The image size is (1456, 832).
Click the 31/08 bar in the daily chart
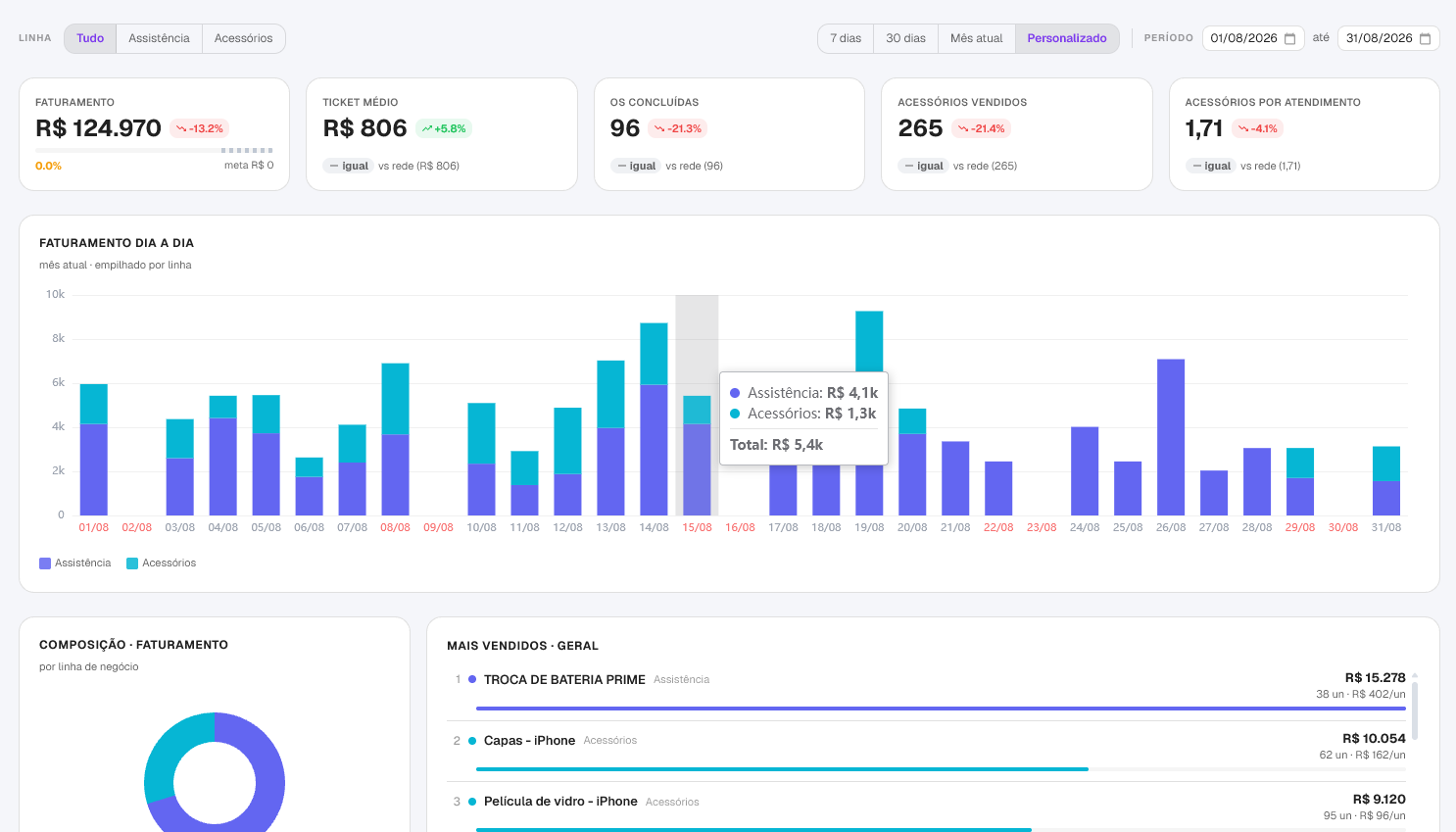(1386, 481)
